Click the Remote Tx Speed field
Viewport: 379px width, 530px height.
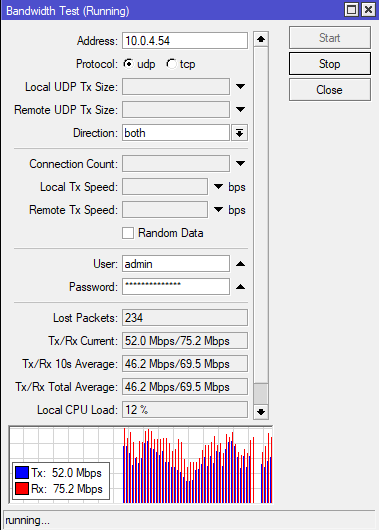(x=165, y=210)
